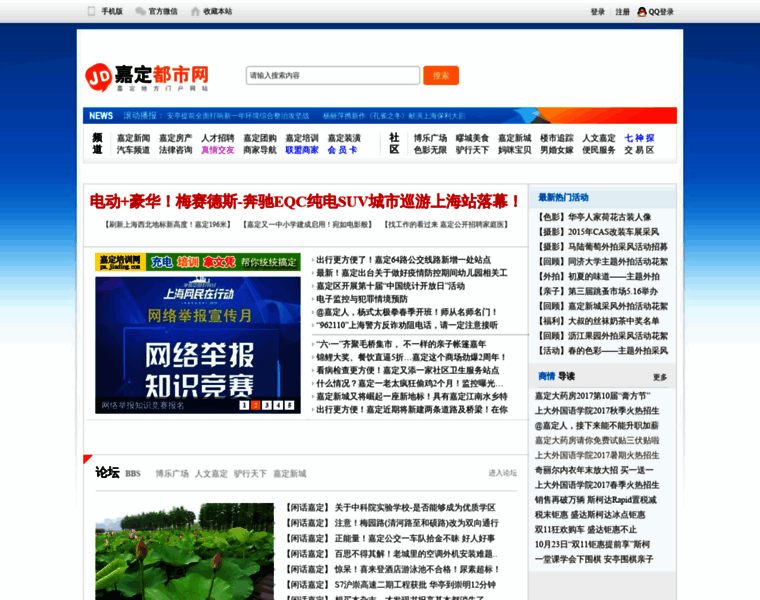760x600 pixels.
Task: Open 嘉定64路公交线路新增站点 news
Action: [403, 260]
